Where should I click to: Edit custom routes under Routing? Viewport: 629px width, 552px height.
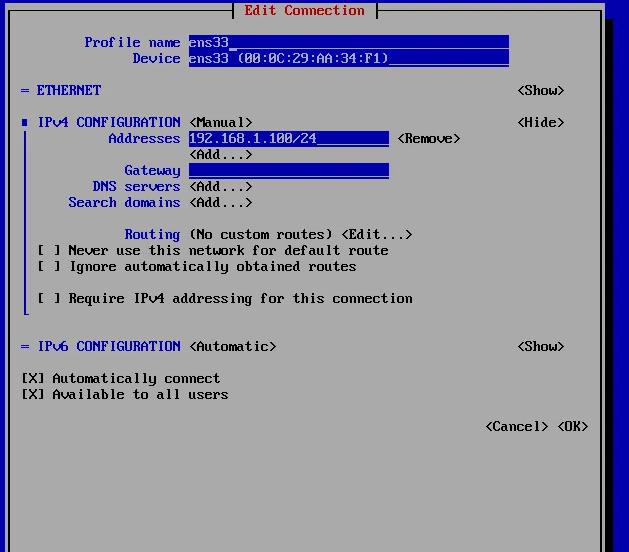click(377, 234)
